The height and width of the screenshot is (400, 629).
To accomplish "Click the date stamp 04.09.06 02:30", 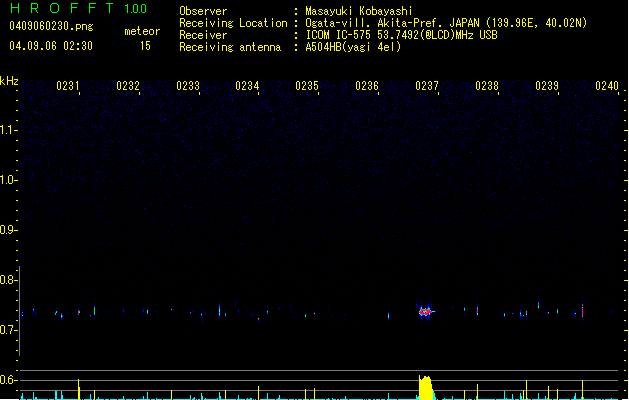I will click(x=51, y=46).
